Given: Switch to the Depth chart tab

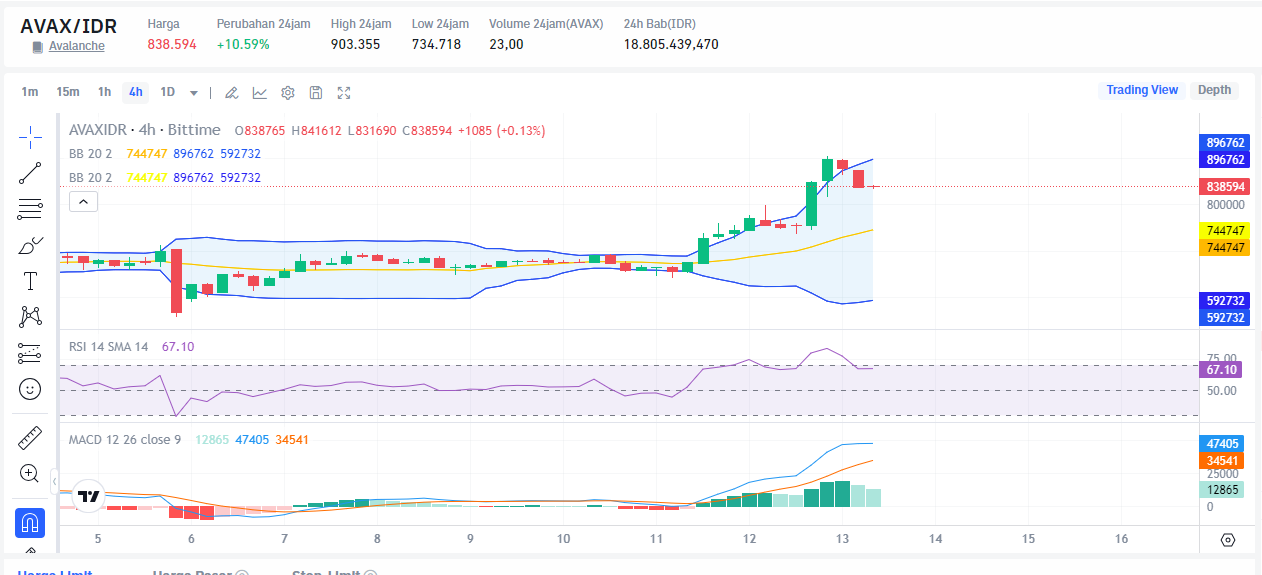Looking at the screenshot, I should (1214, 90).
